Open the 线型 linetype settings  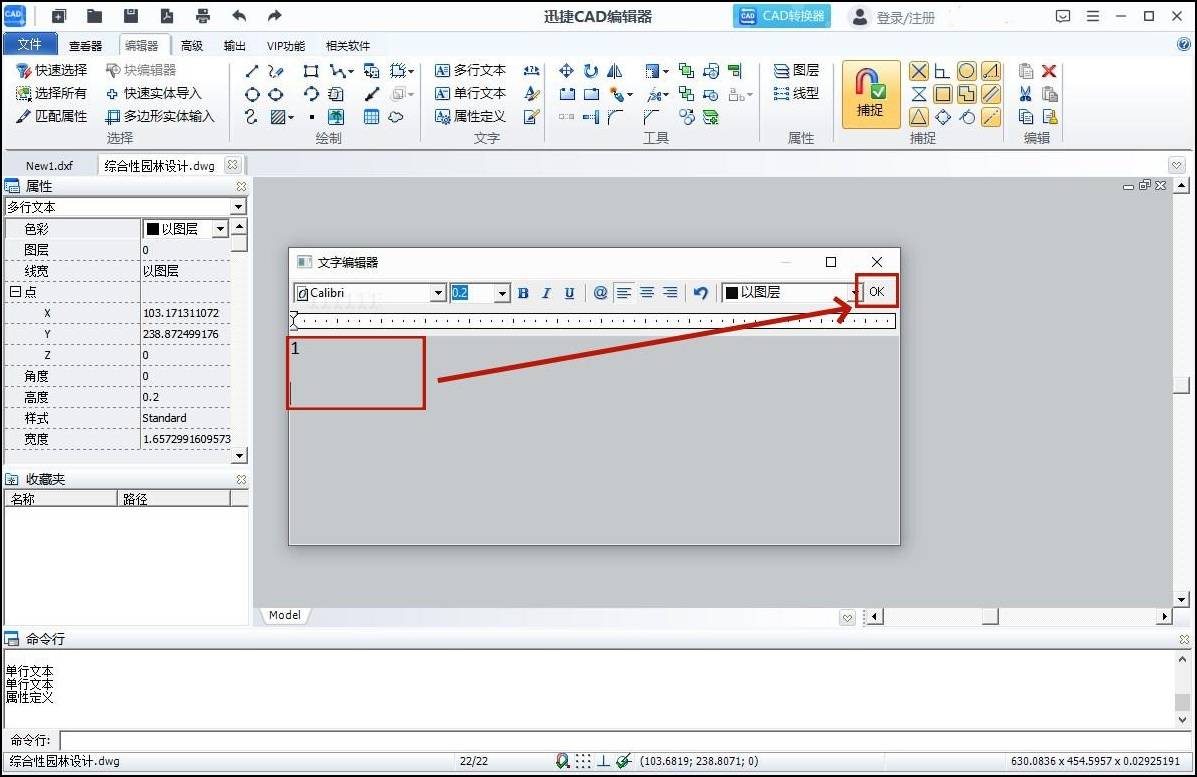796,93
